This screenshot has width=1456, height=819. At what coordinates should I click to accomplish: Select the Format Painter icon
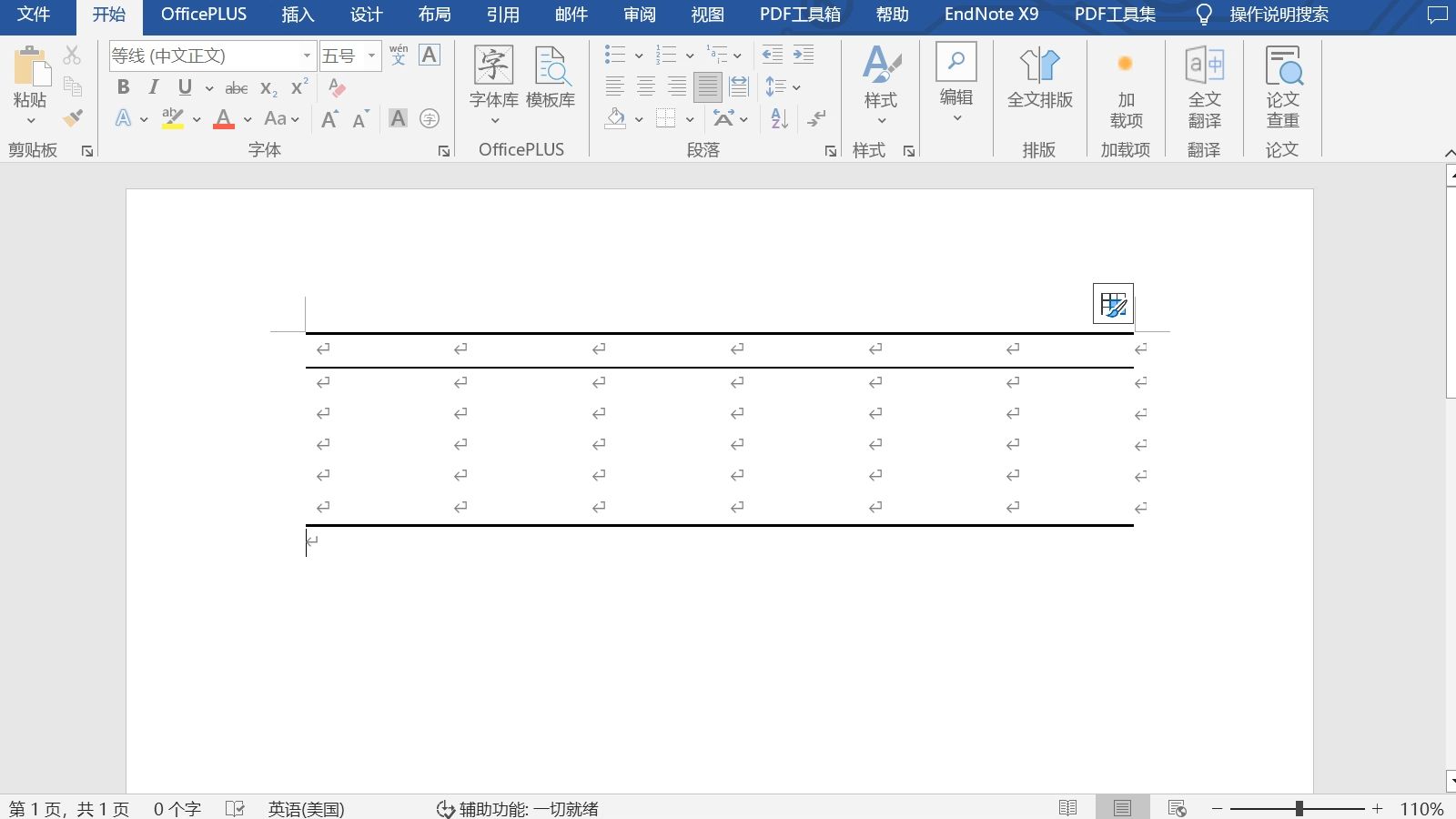point(75,118)
